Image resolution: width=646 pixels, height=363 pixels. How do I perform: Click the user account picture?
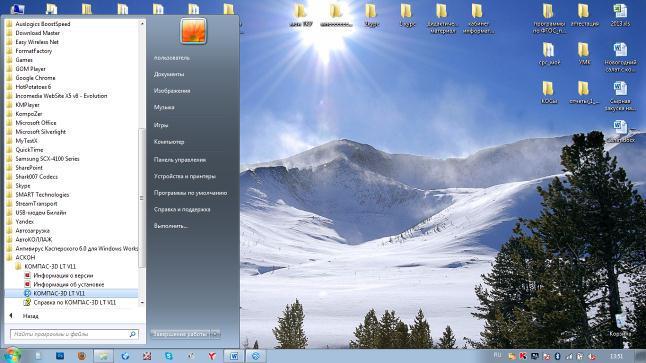coord(193,31)
